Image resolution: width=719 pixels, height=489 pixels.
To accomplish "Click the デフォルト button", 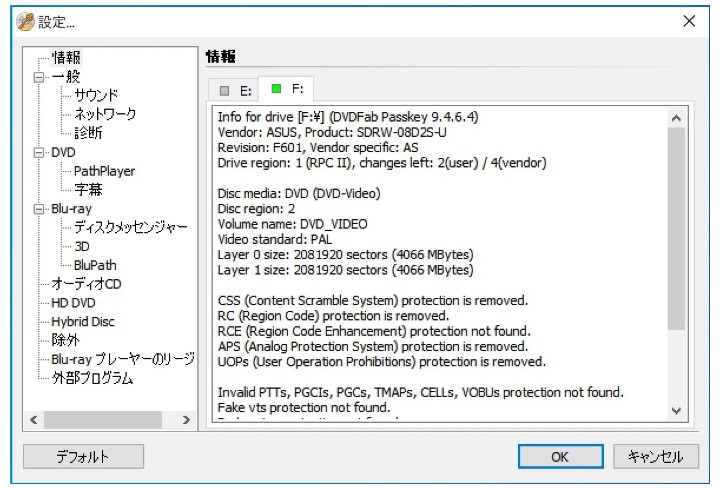I will 83,456.
